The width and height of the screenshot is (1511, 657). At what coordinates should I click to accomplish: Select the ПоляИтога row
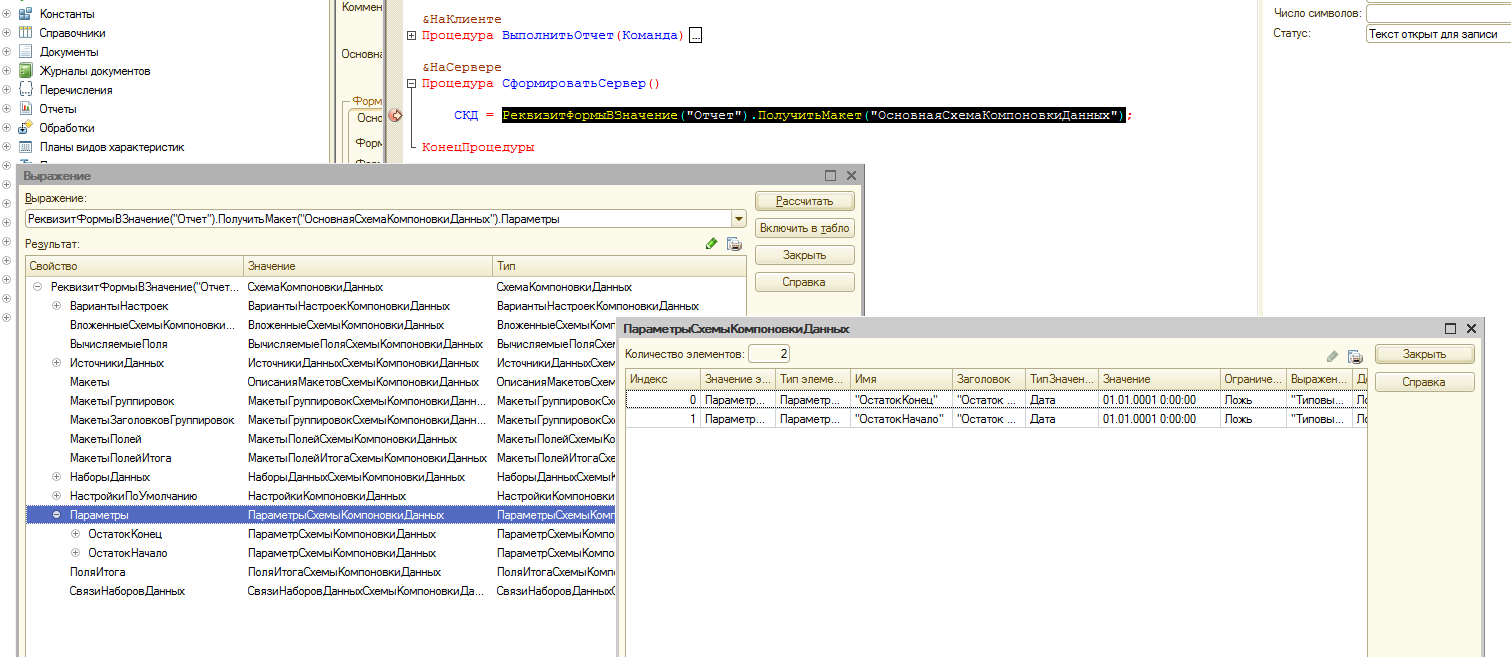(x=320, y=572)
